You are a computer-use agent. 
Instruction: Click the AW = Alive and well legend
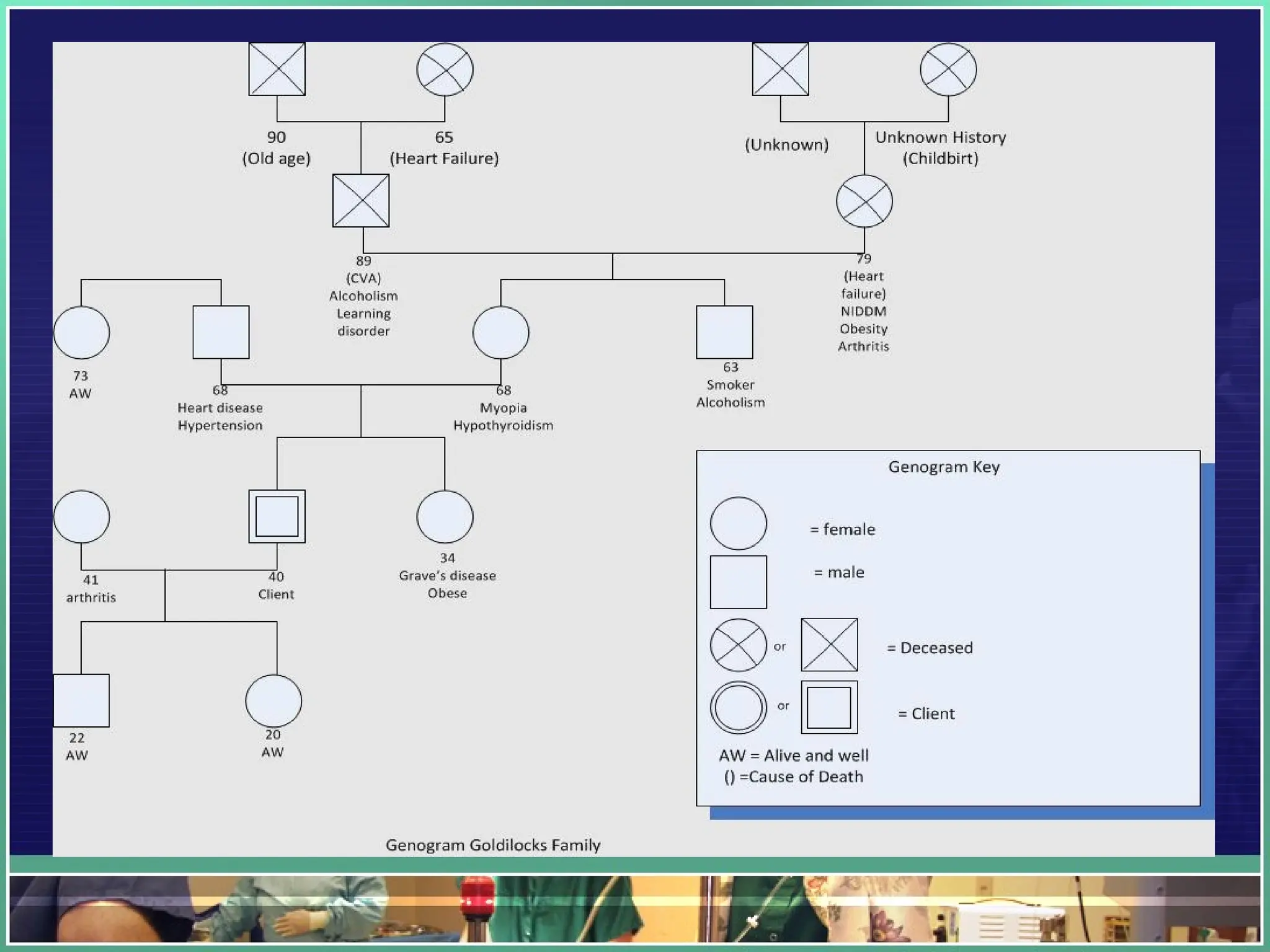point(793,756)
